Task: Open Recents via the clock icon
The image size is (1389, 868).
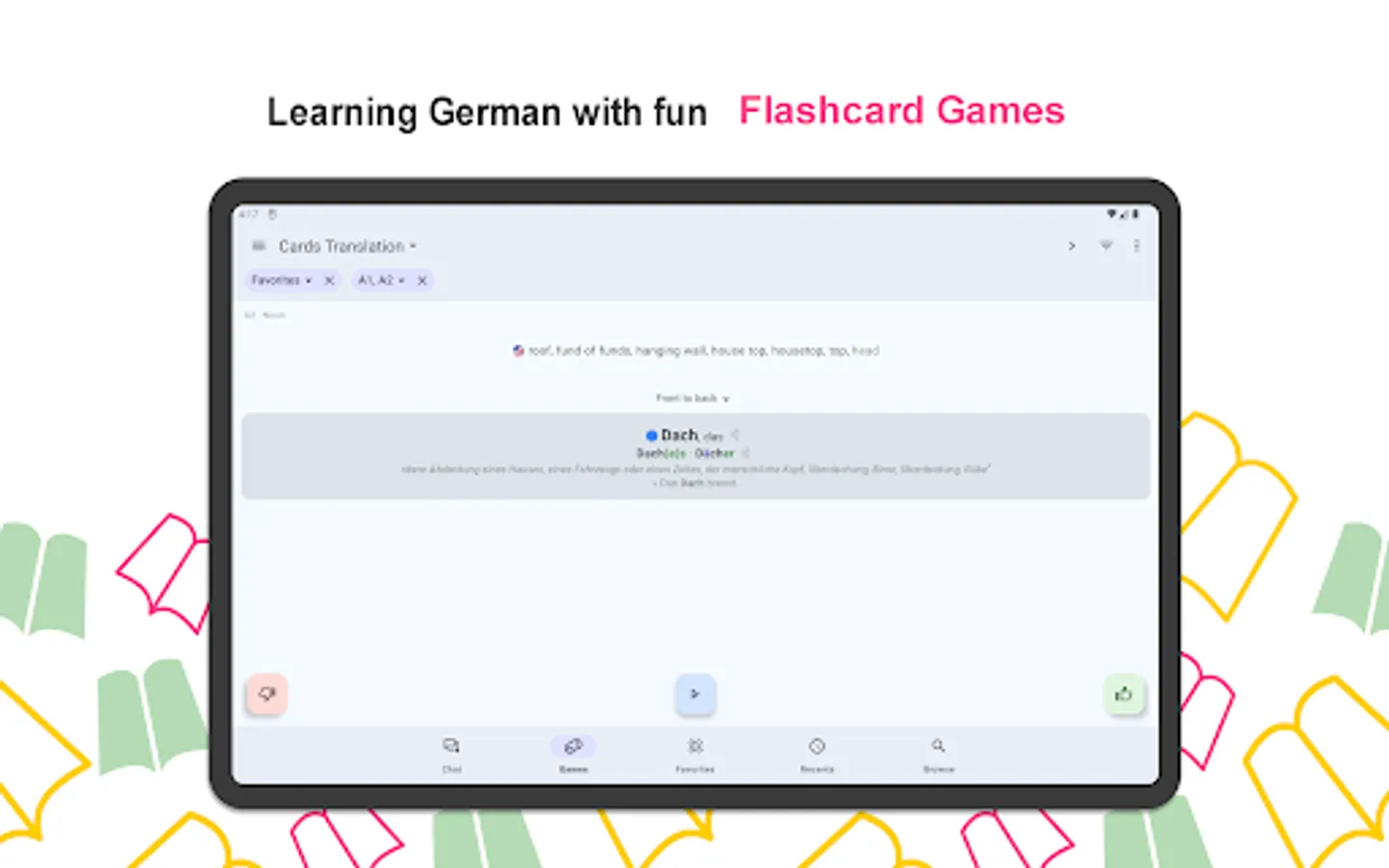Action: tap(817, 745)
